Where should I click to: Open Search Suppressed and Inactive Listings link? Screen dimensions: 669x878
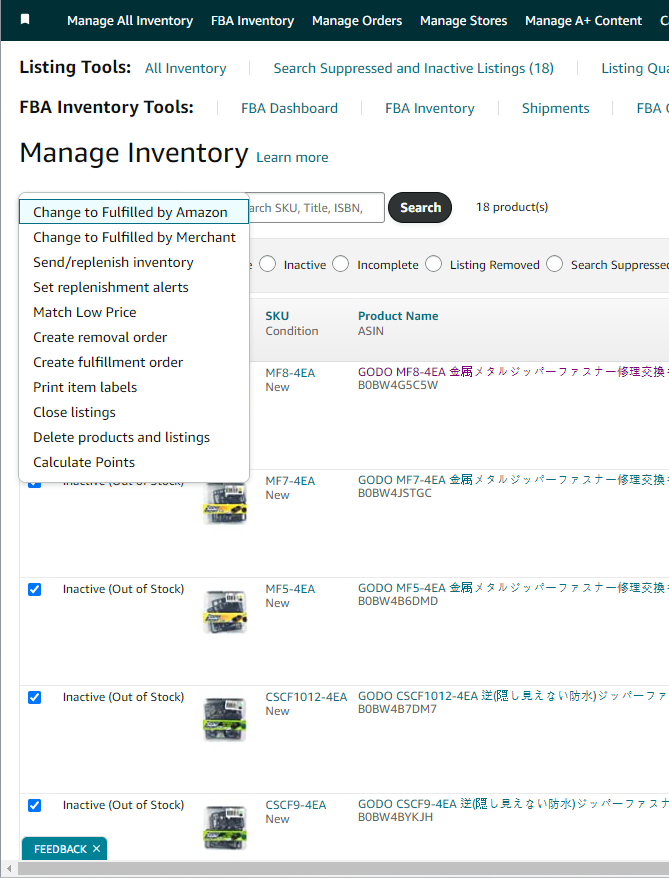(x=414, y=68)
